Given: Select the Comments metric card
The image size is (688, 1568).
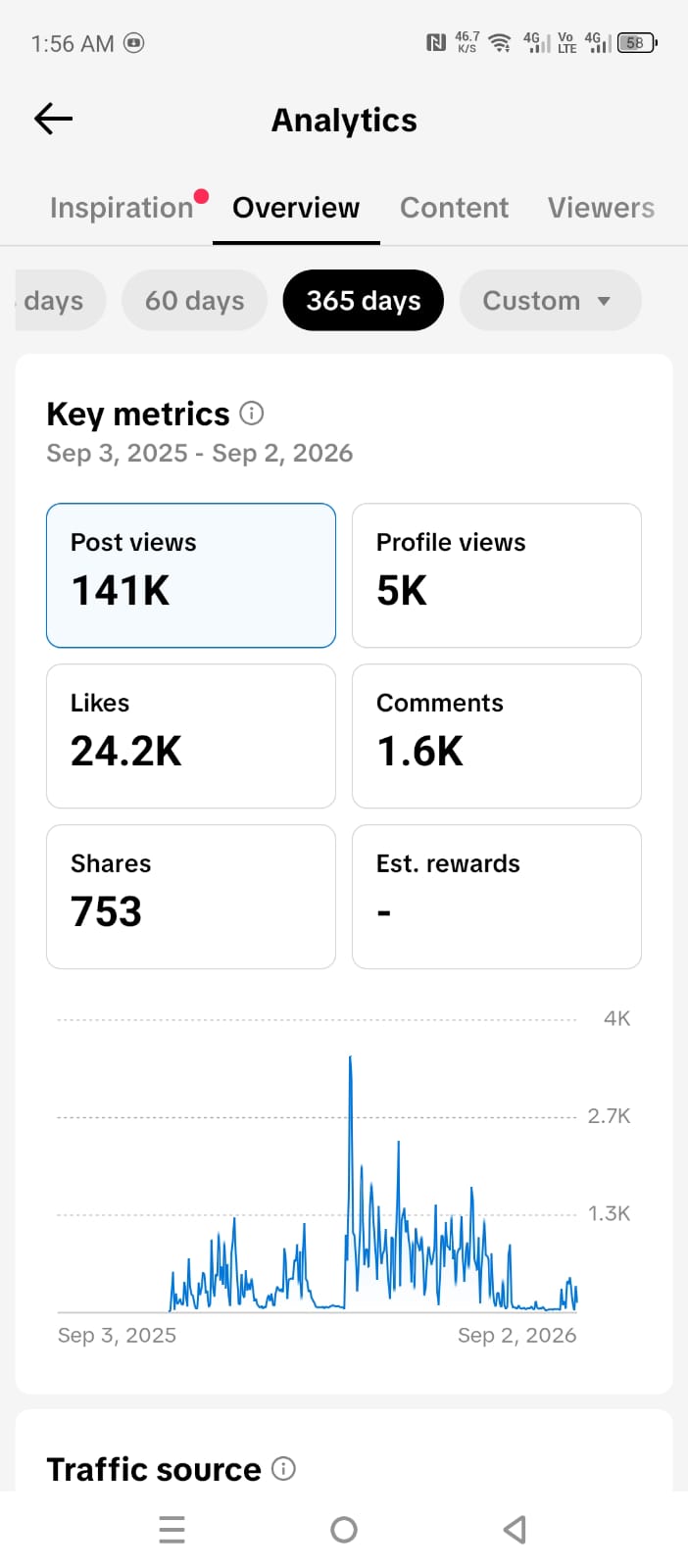Looking at the screenshot, I should click(497, 736).
